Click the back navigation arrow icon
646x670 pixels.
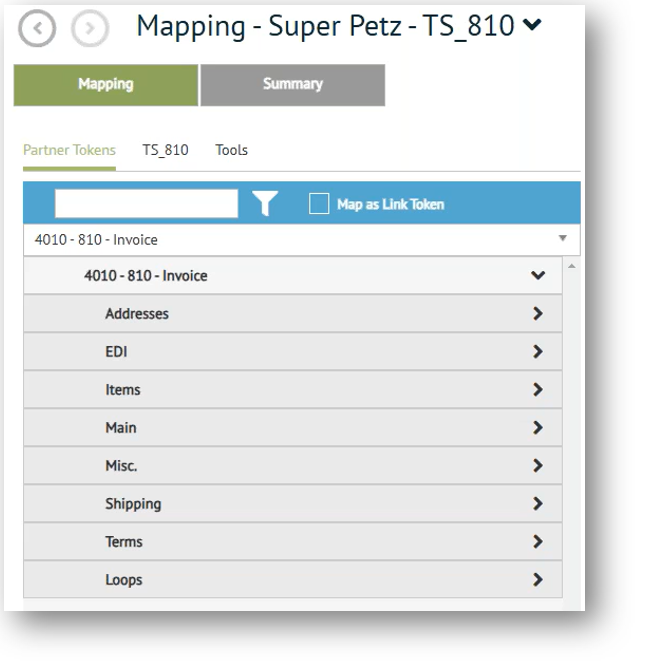click(x=35, y=28)
